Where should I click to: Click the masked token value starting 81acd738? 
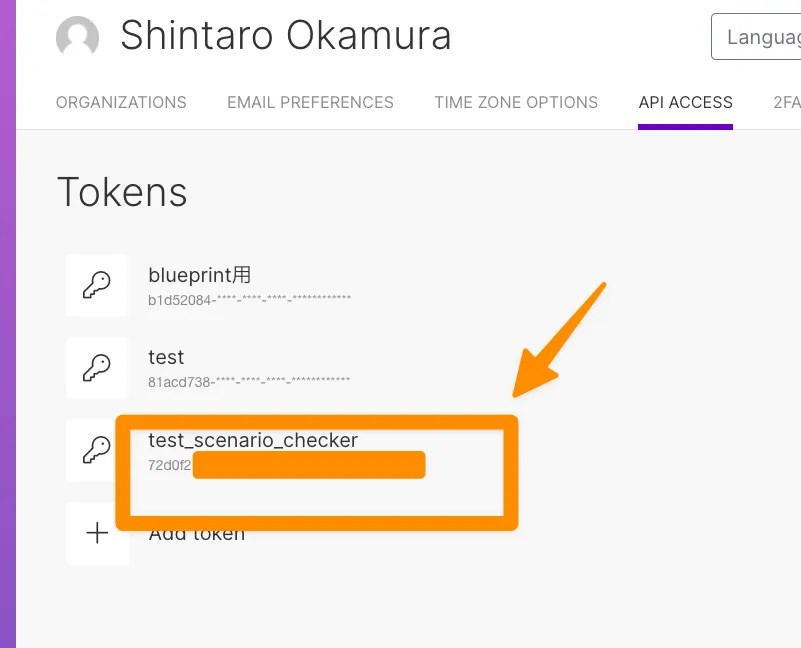point(249,381)
